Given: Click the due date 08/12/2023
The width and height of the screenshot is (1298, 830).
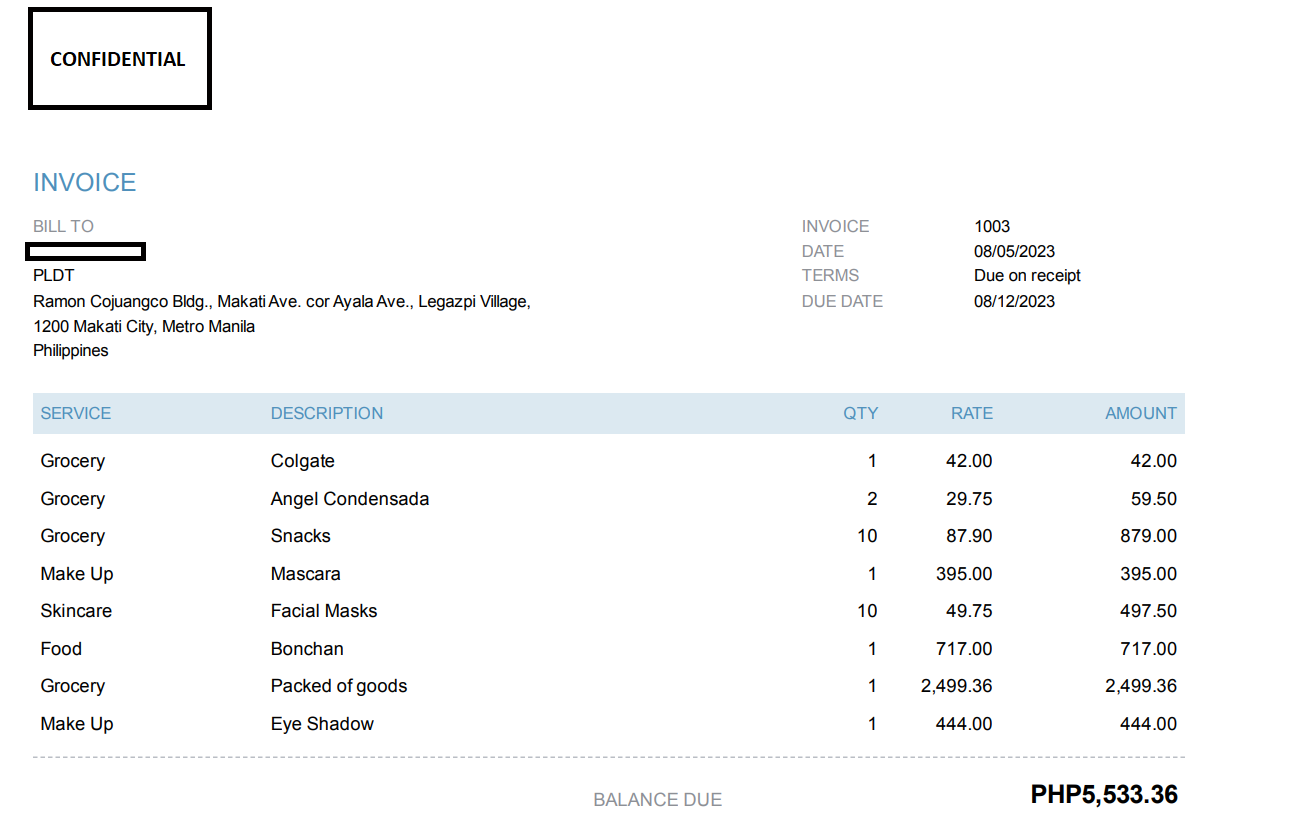Looking at the screenshot, I should [1014, 301].
